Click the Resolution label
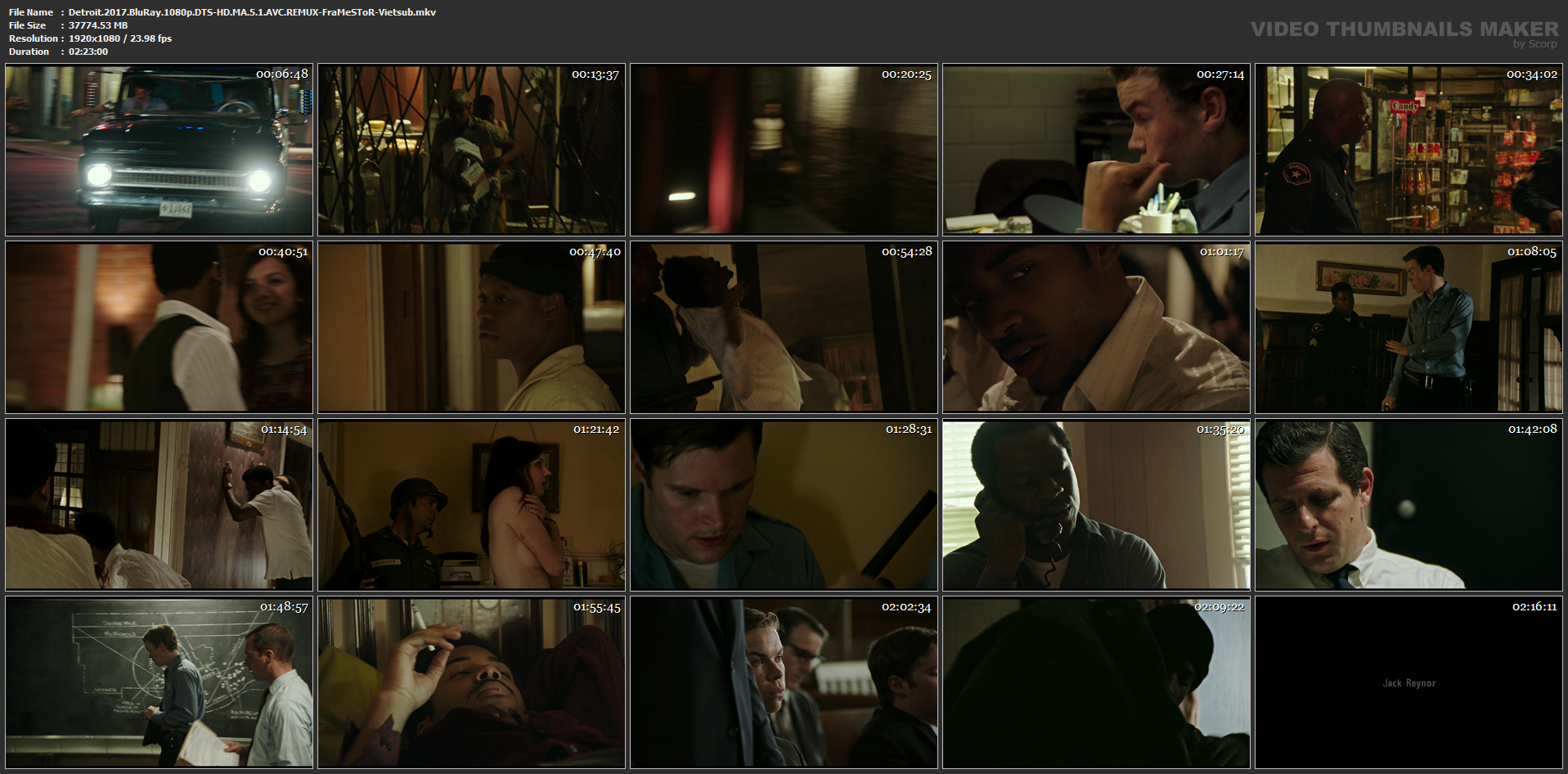This screenshot has height=774, width=1568. 34,38
